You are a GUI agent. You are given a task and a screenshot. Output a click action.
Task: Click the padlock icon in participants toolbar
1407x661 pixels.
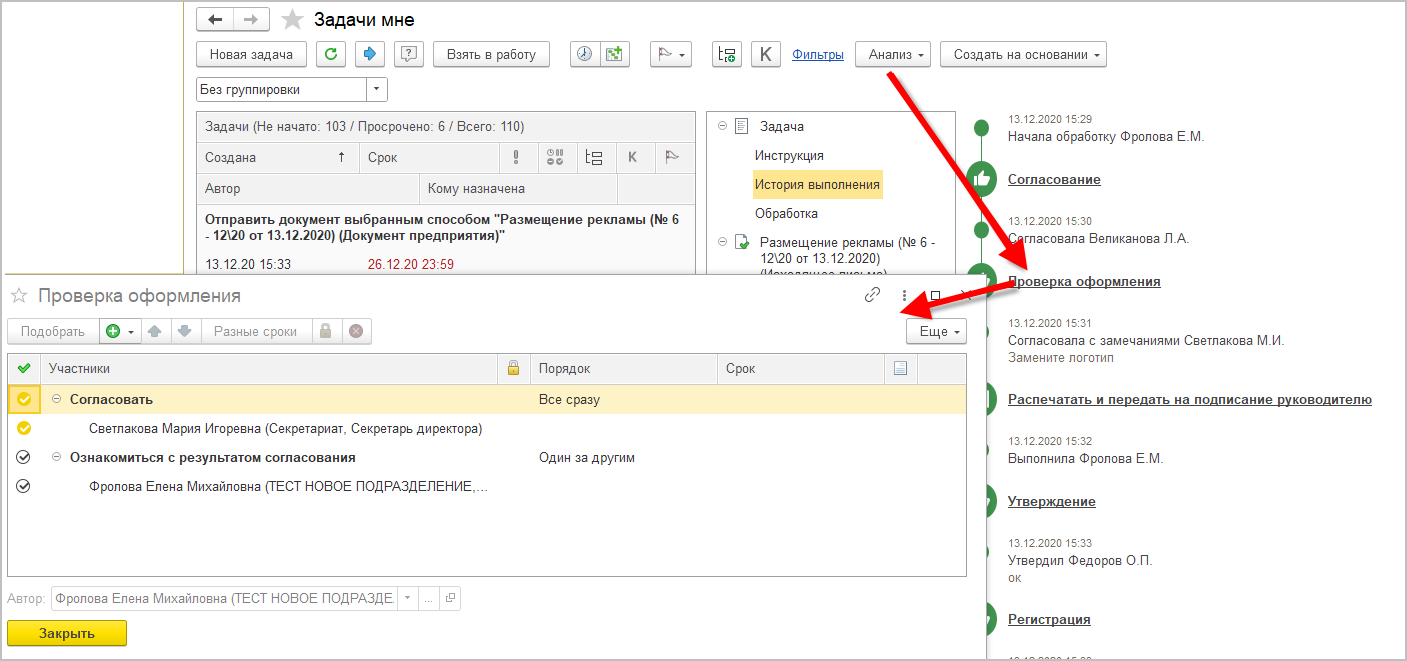click(x=326, y=331)
